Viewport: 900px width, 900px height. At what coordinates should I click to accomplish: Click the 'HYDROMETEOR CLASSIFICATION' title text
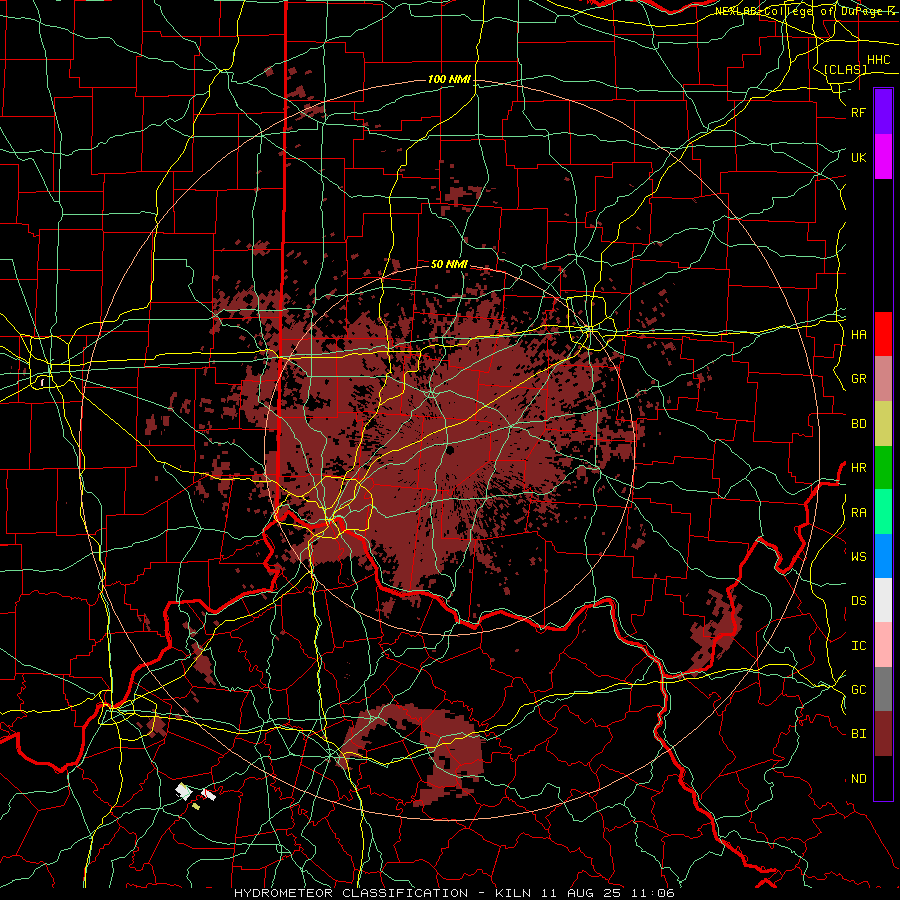click(351, 893)
